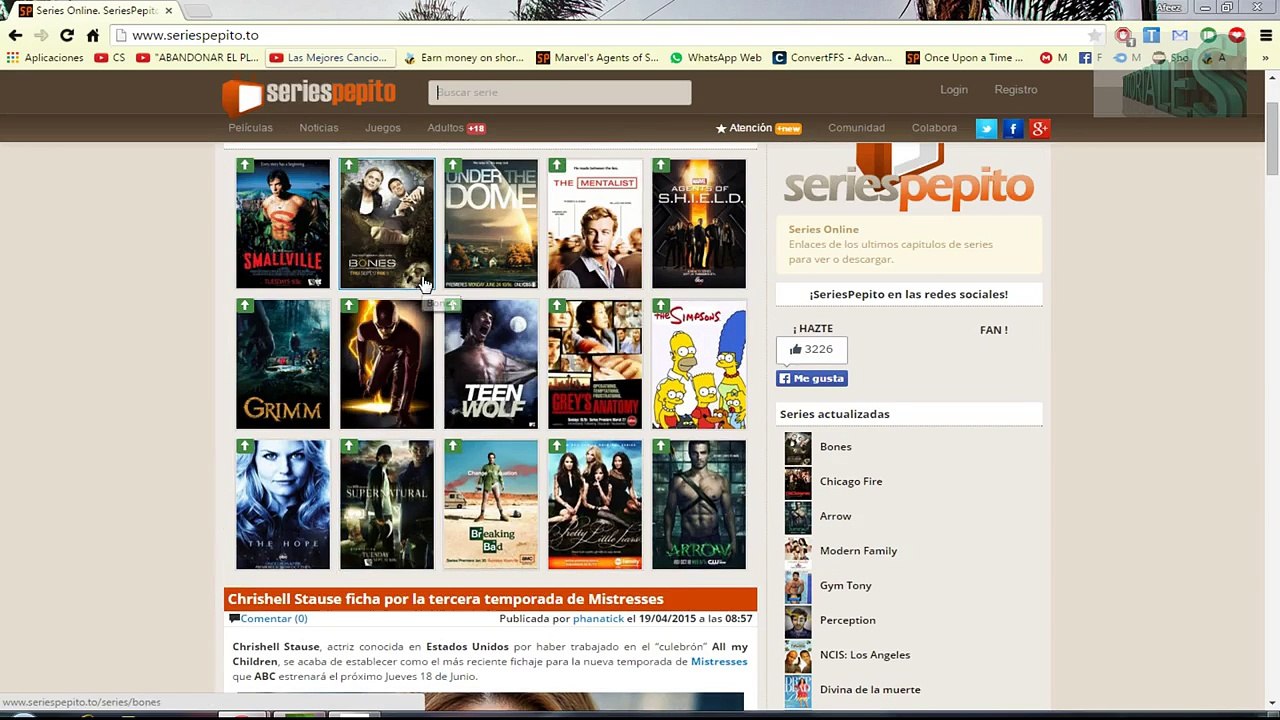Open NCIS: Los Angeles in updated series
The image size is (1280, 720).
pos(865,655)
